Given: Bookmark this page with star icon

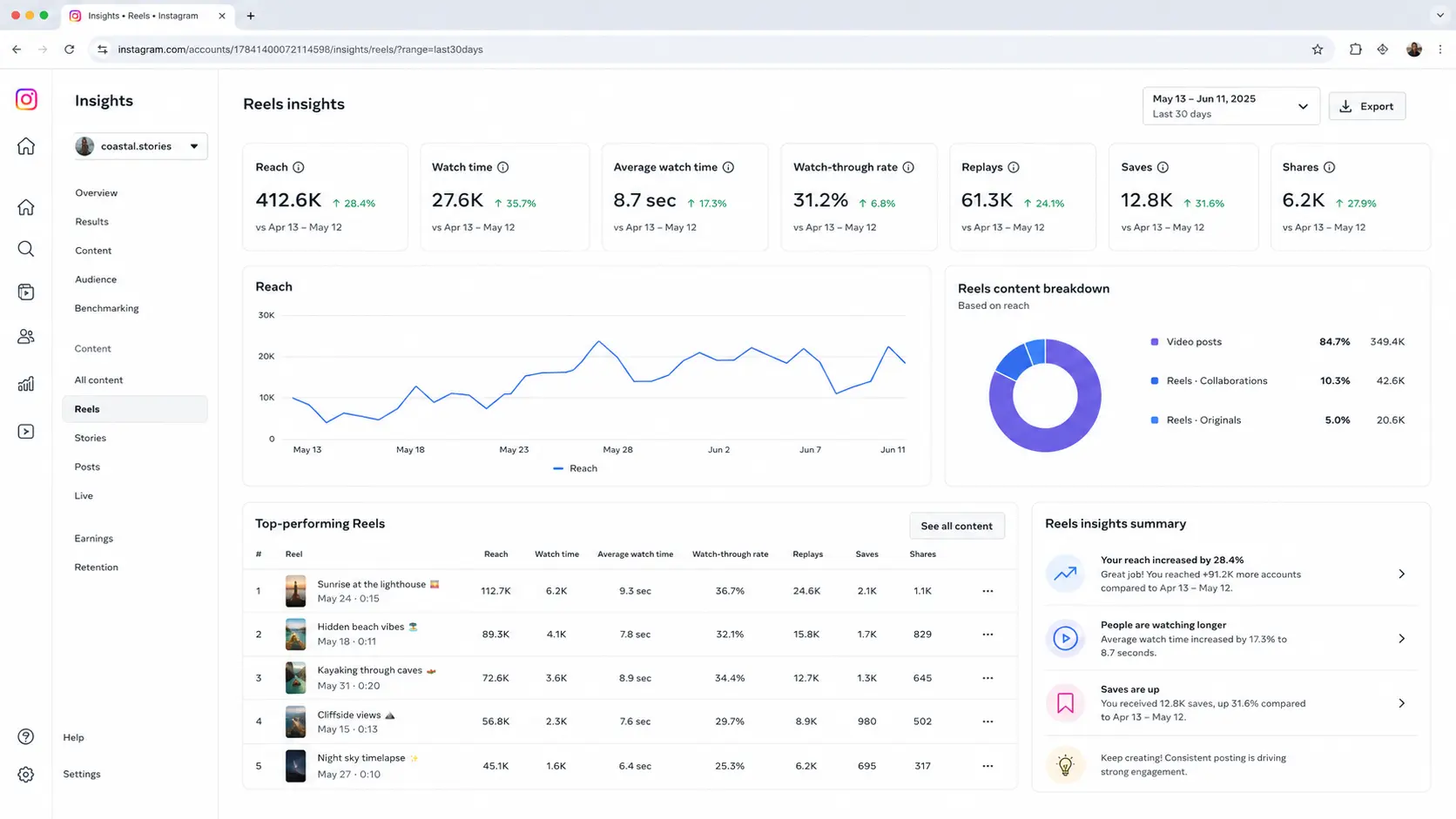Looking at the screenshot, I should pos(1318,50).
